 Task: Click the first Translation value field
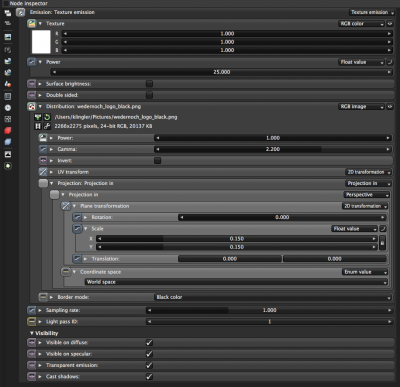tap(230, 259)
